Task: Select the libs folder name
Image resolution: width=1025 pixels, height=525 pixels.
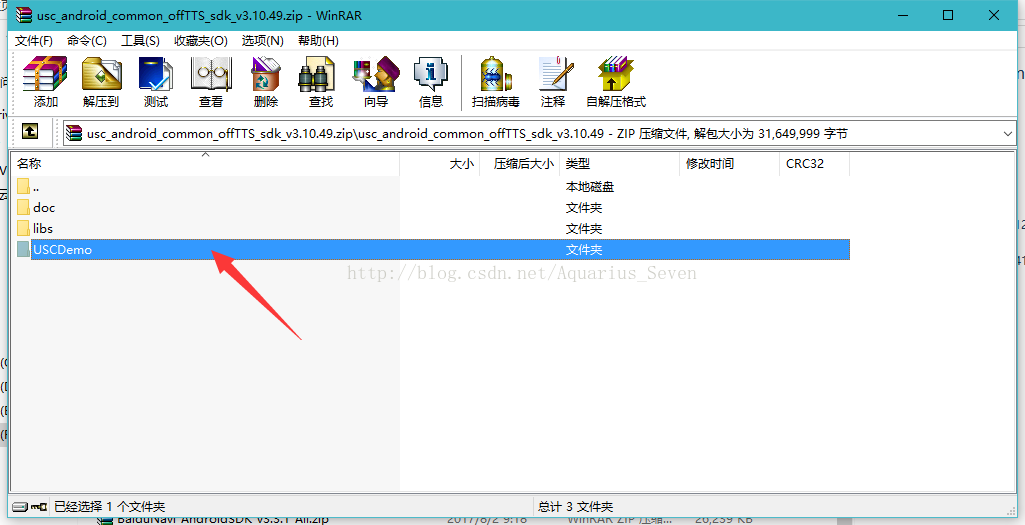Action: click(x=42, y=228)
